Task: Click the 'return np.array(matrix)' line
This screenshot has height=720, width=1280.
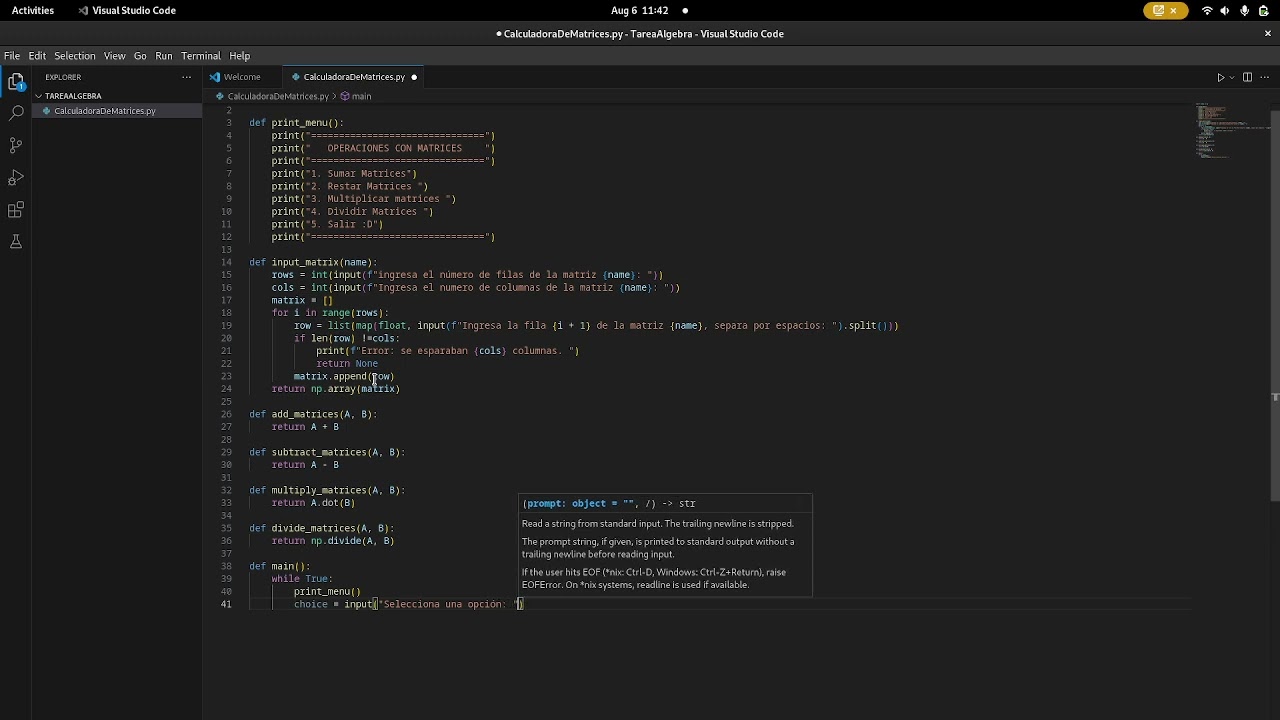Action: pyautogui.click(x=335, y=389)
